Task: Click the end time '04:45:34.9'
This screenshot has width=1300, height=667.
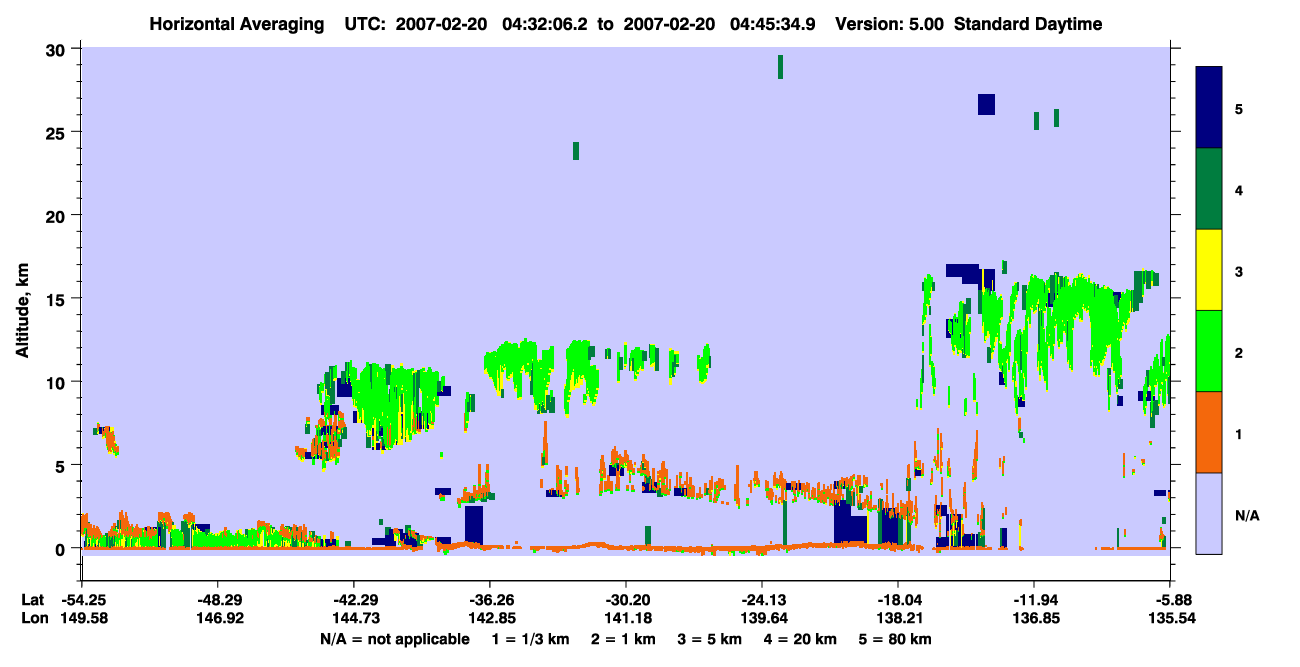Action: point(772,24)
